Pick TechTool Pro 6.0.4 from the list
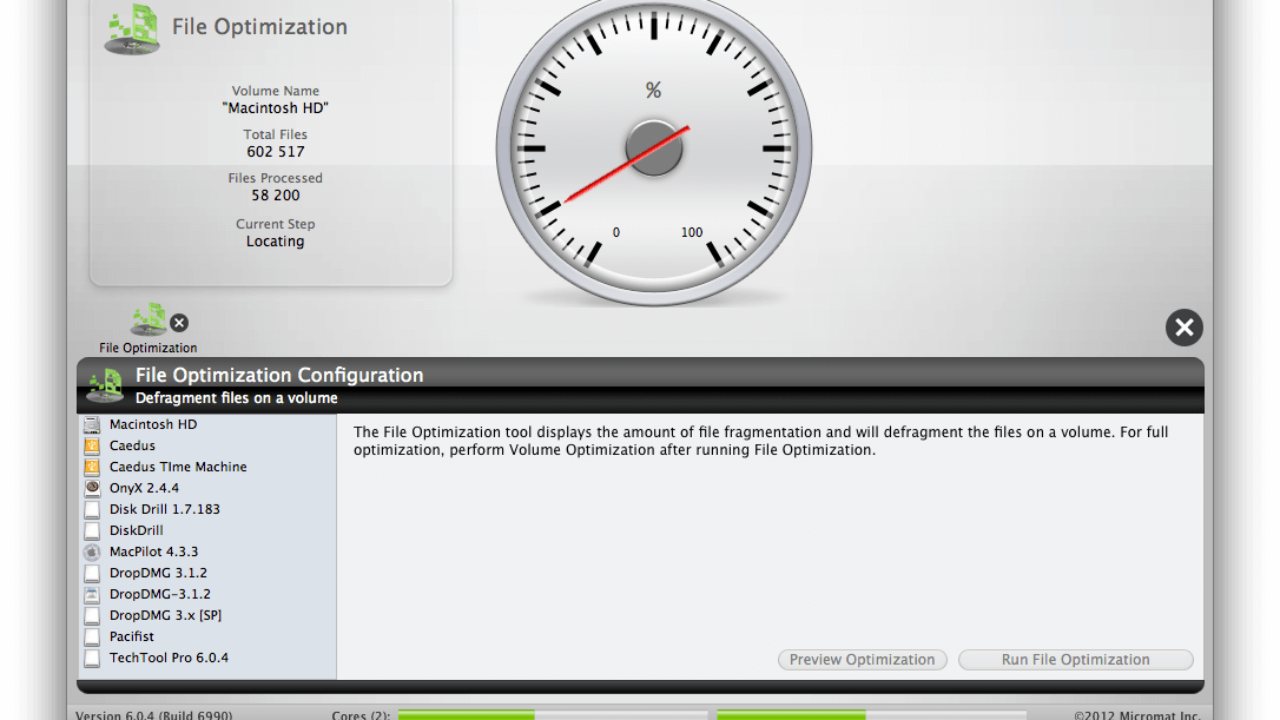The height and width of the screenshot is (720, 1280). [169, 657]
